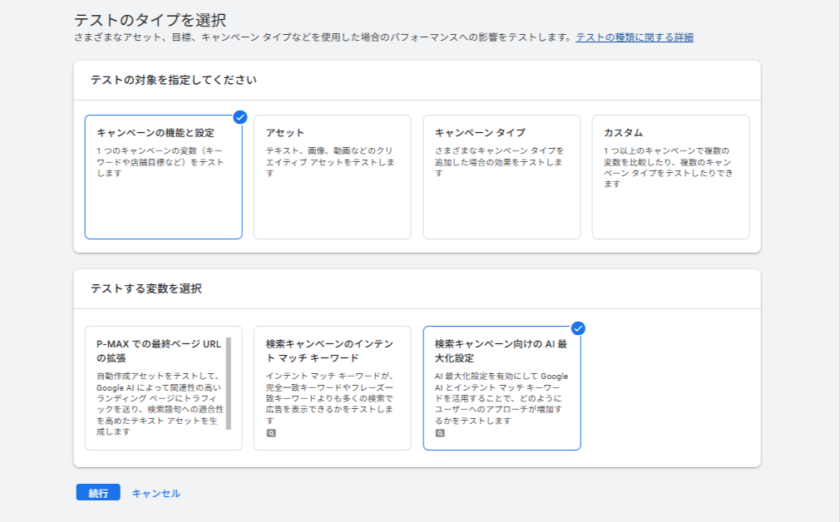840x522 pixels.
Task: Select the キャンペーン タイプ test target card
Action: click(501, 177)
